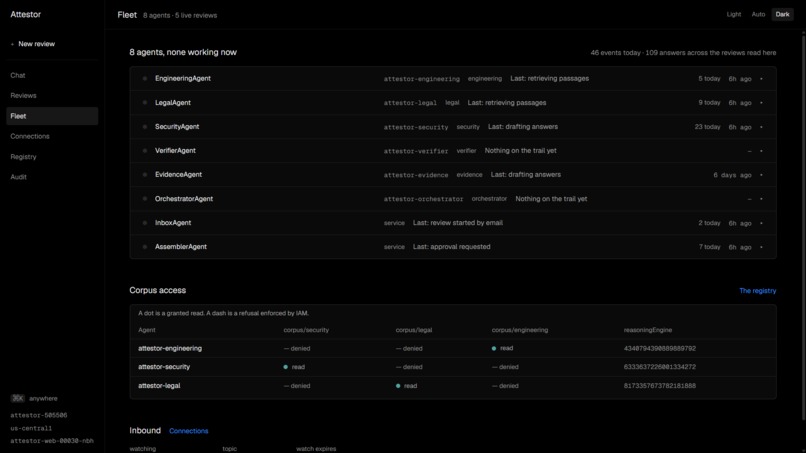Open the Audit page in sidebar

pyautogui.click(x=19, y=177)
